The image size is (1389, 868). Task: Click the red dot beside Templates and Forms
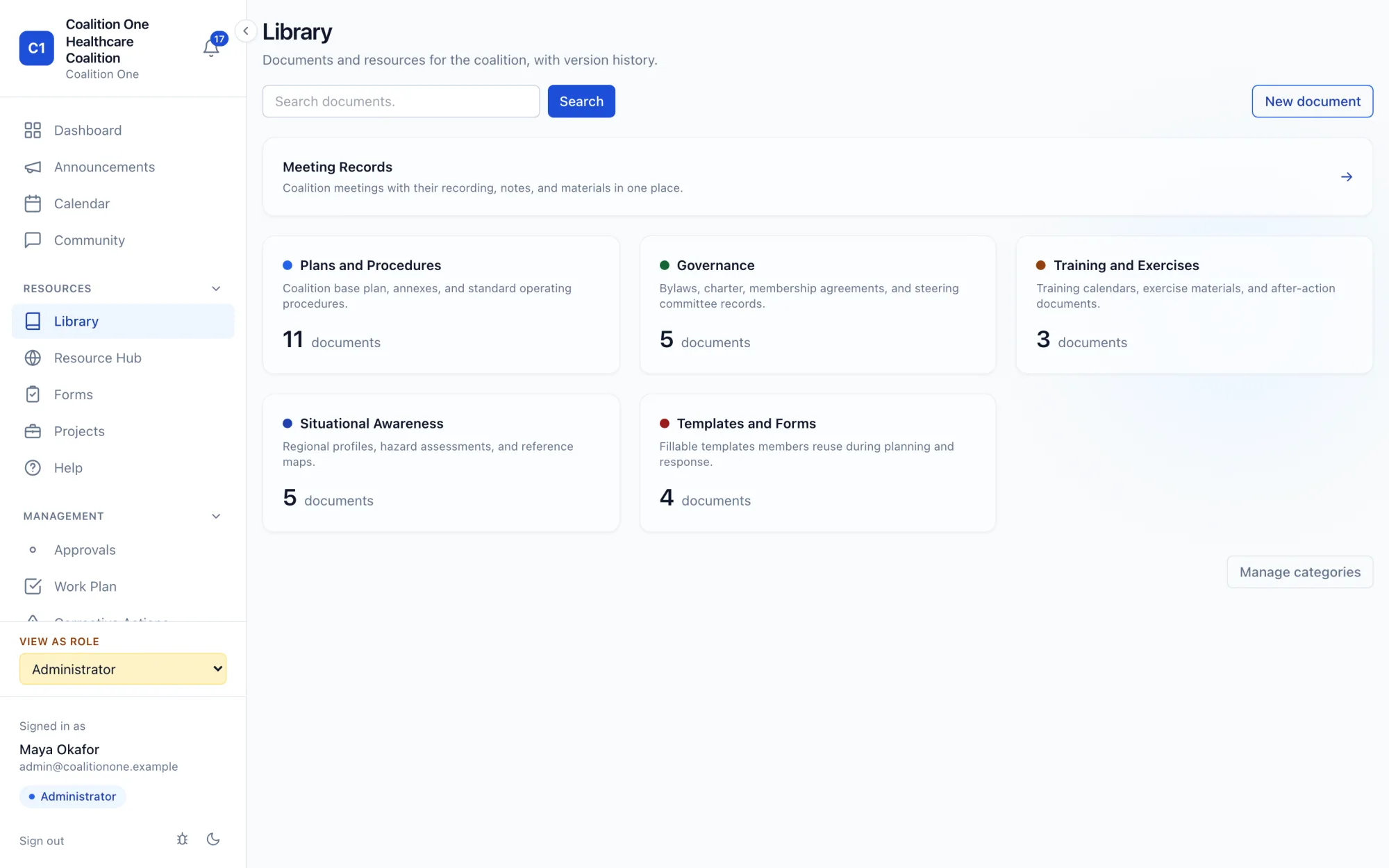coord(665,424)
